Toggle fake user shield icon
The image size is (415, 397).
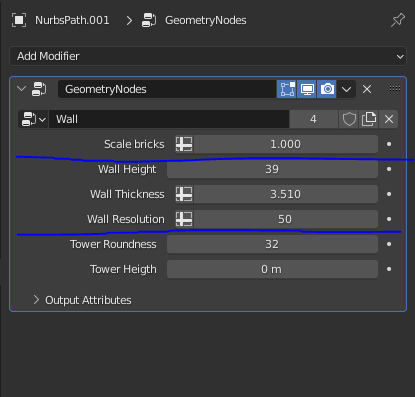(349, 119)
